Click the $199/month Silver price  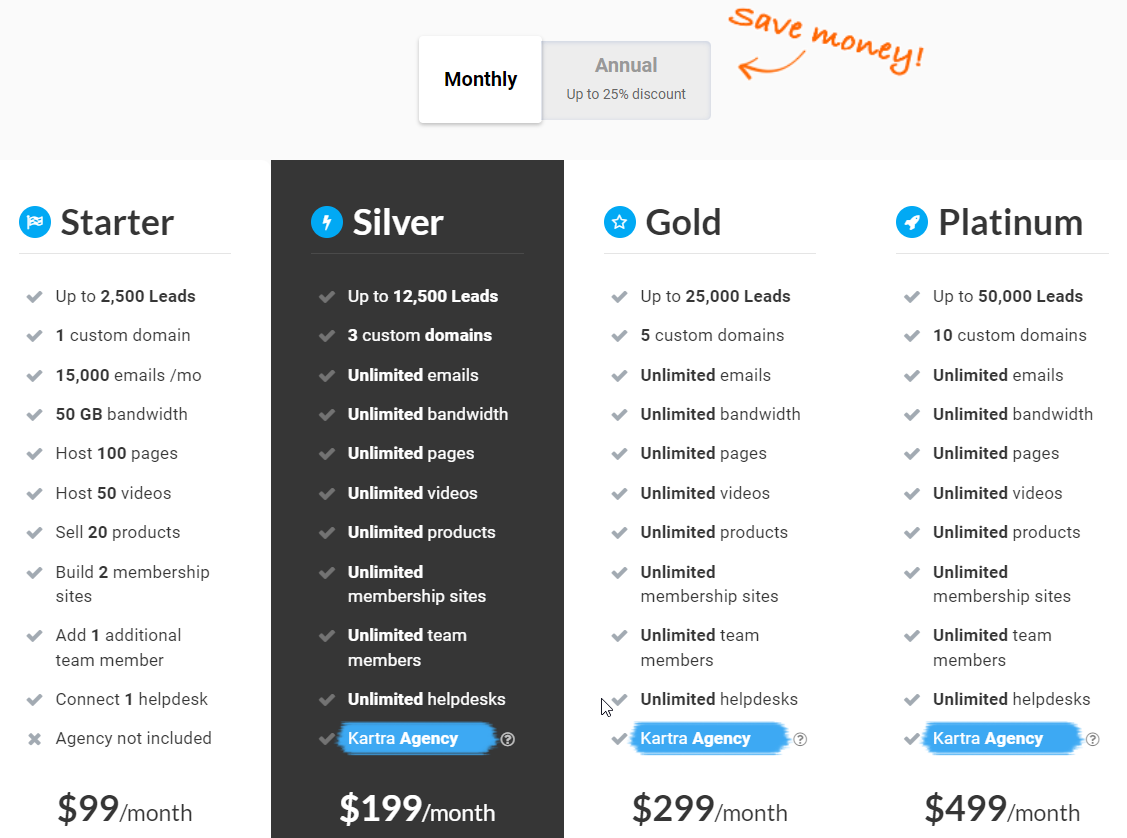pyautogui.click(x=417, y=812)
